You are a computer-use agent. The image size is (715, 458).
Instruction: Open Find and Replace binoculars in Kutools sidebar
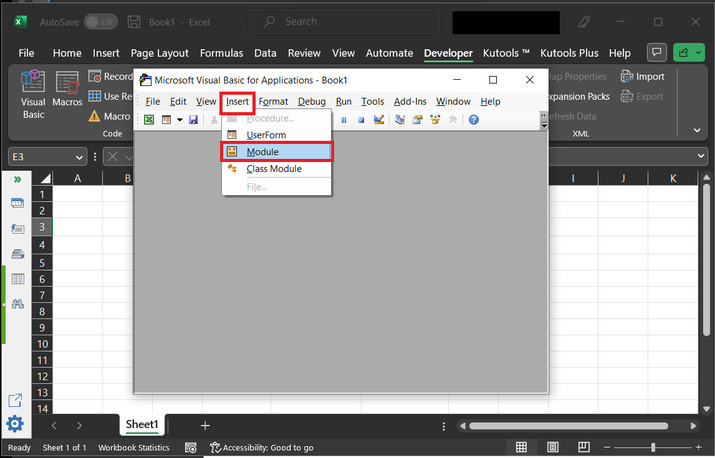coord(17,304)
